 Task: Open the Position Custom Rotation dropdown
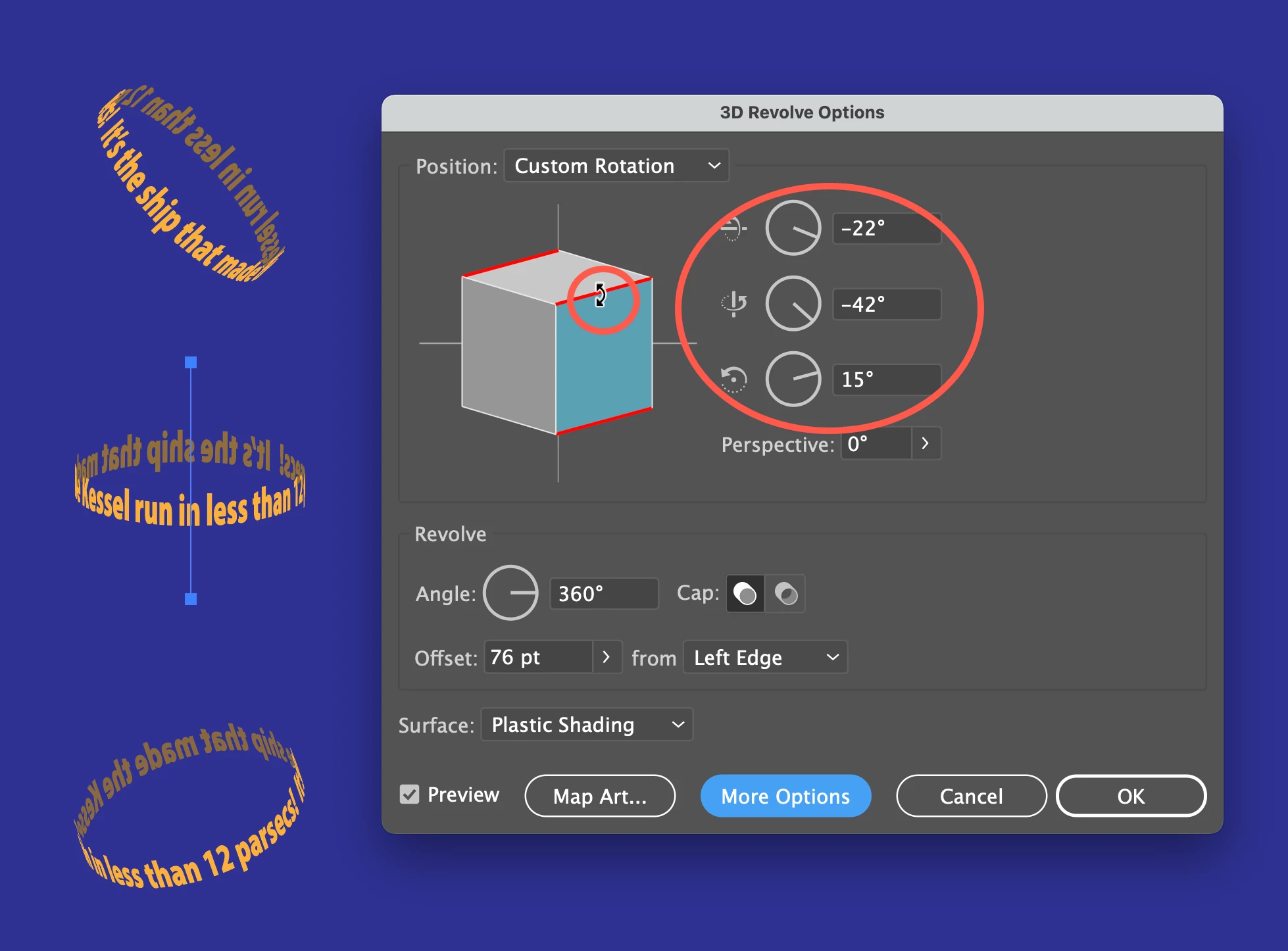click(616, 166)
